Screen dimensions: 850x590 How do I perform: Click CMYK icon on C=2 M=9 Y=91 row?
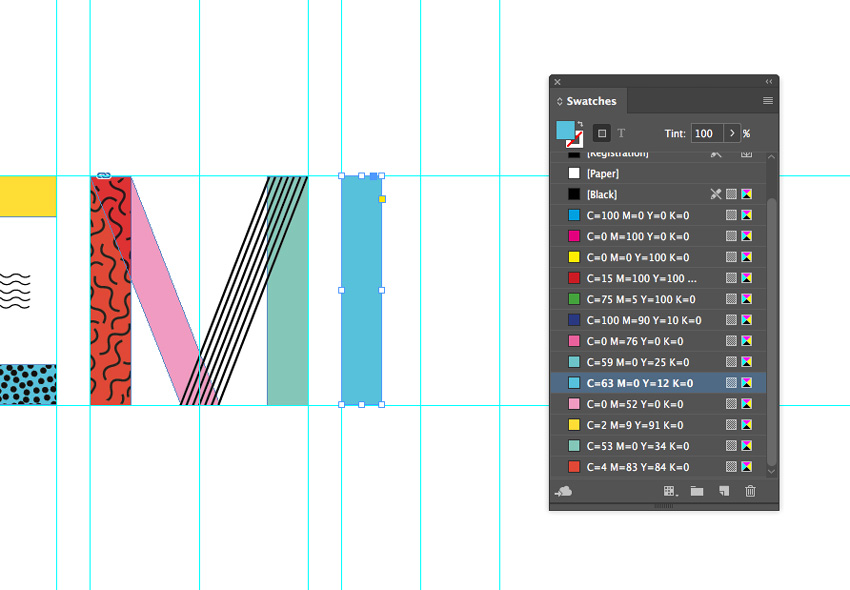[x=746, y=425]
